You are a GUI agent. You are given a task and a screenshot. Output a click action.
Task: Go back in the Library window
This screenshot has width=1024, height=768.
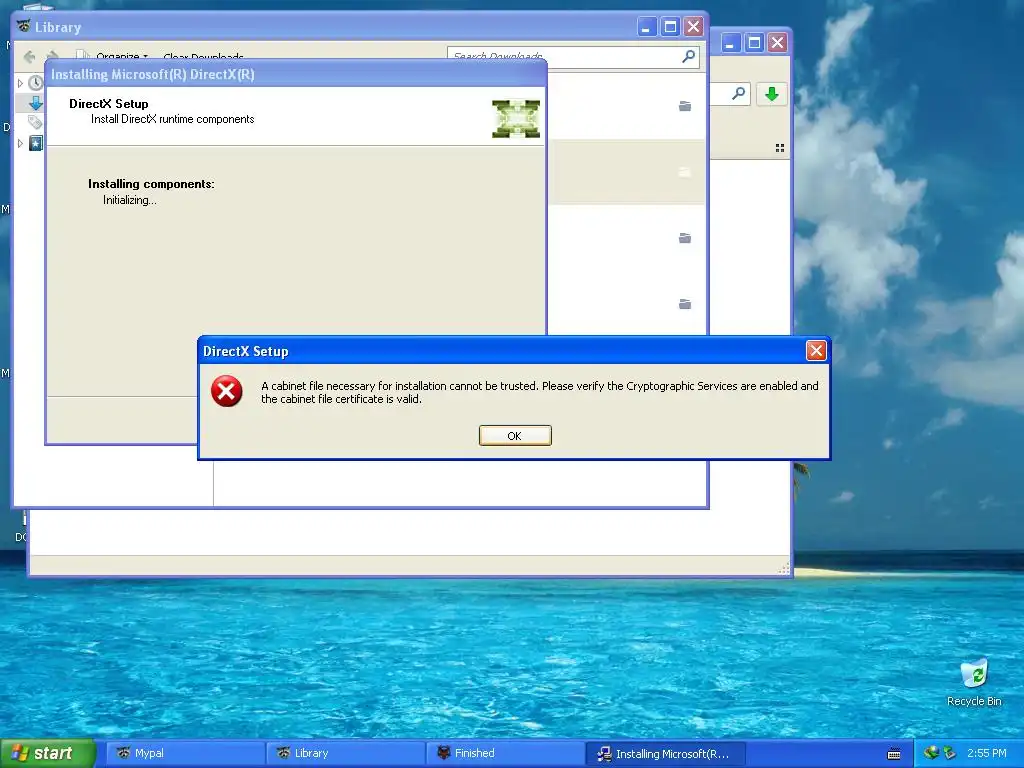[29, 56]
